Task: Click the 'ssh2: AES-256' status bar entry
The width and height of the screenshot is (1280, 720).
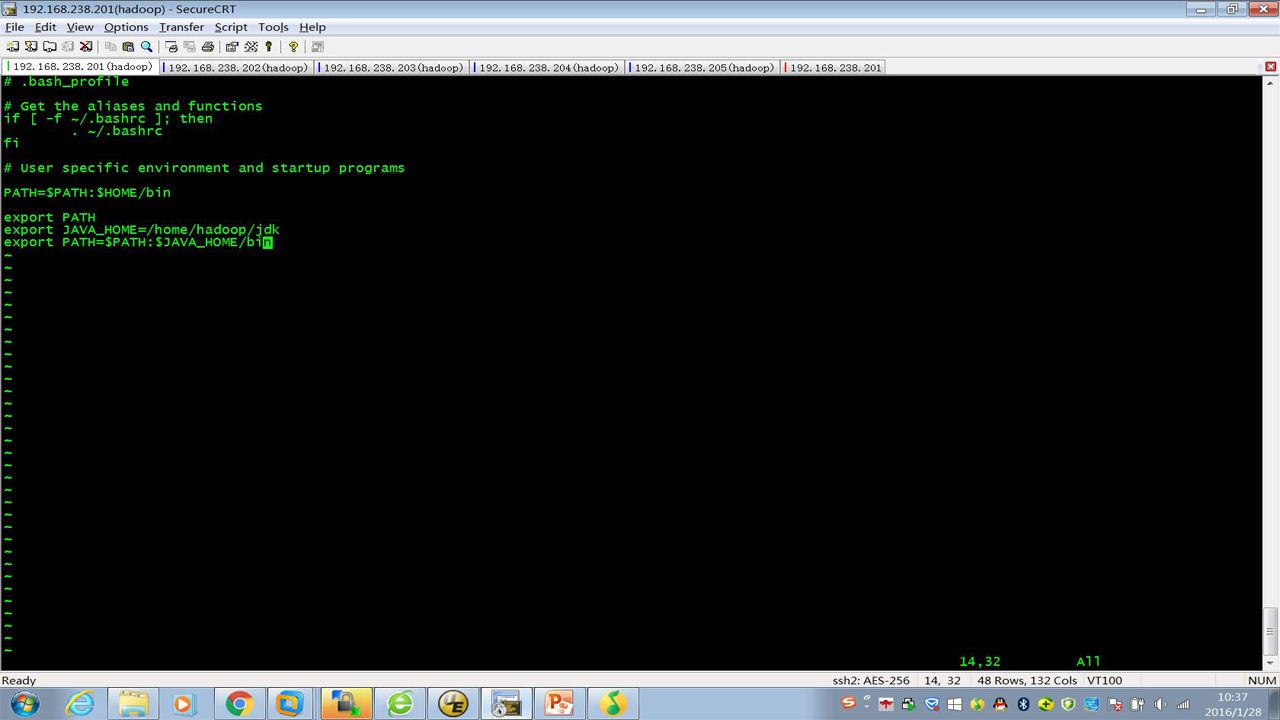Action: coord(871,681)
